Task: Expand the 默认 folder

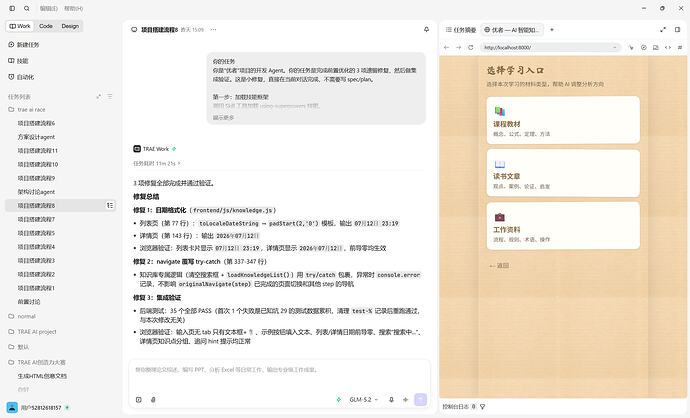Action: tap(19, 347)
